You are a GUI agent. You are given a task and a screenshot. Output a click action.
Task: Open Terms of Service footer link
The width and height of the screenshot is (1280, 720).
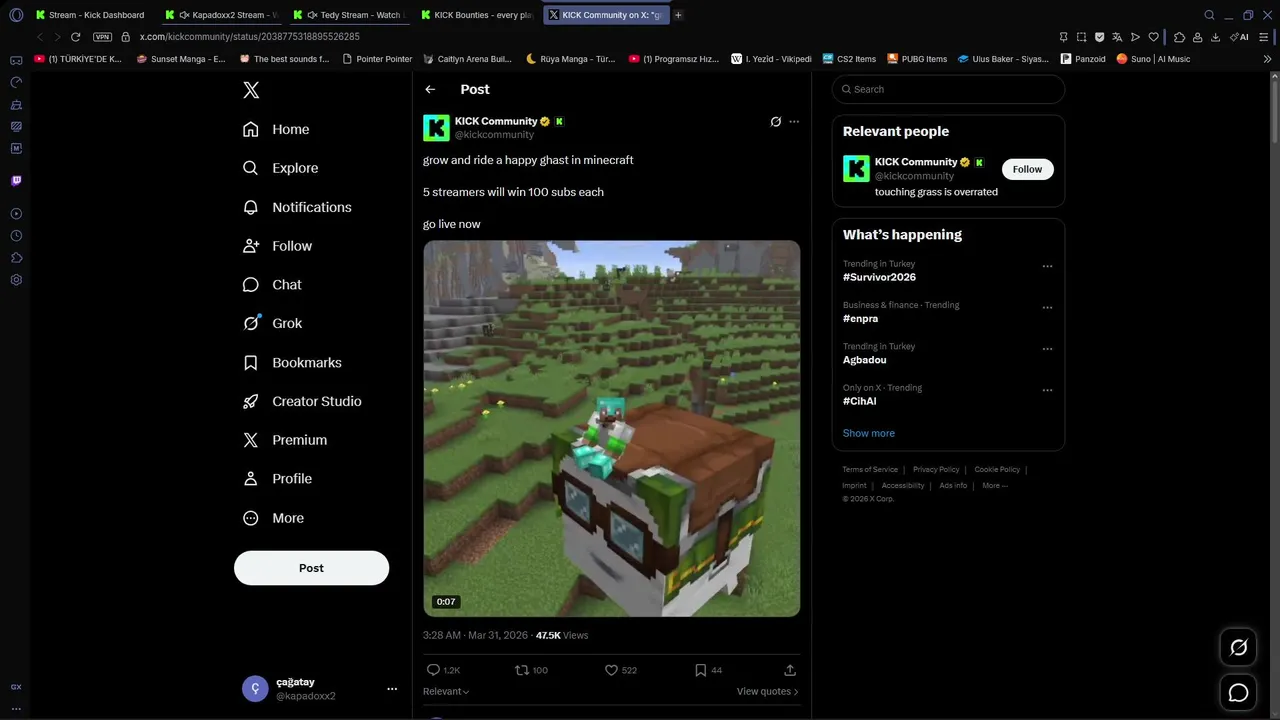point(870,469)
